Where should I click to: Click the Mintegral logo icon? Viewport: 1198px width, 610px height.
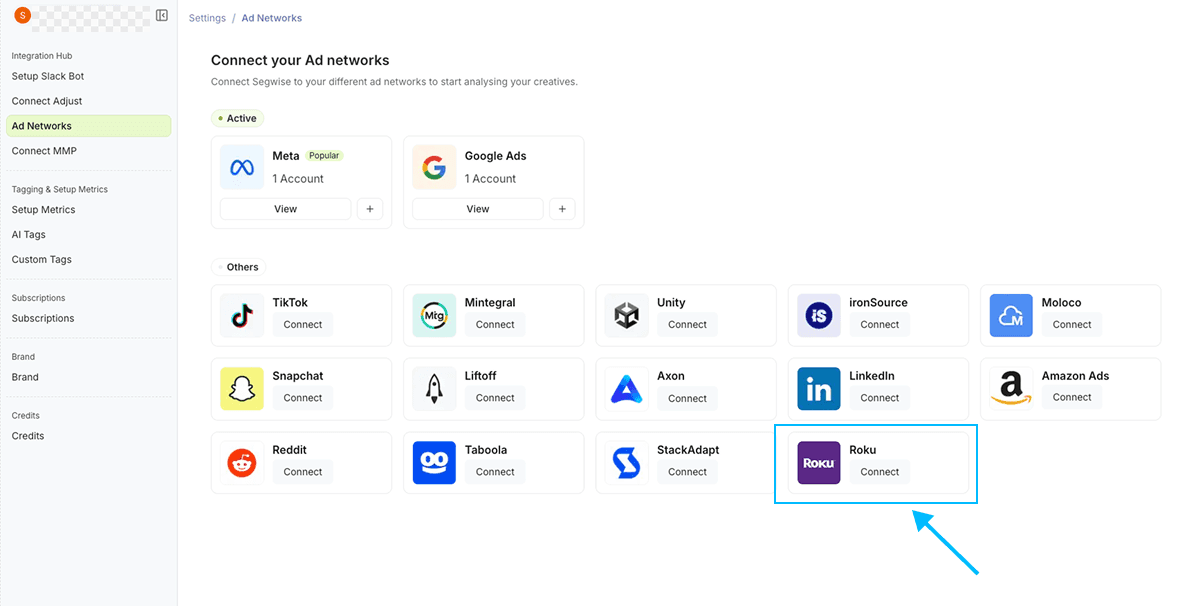tap(434, 315)
